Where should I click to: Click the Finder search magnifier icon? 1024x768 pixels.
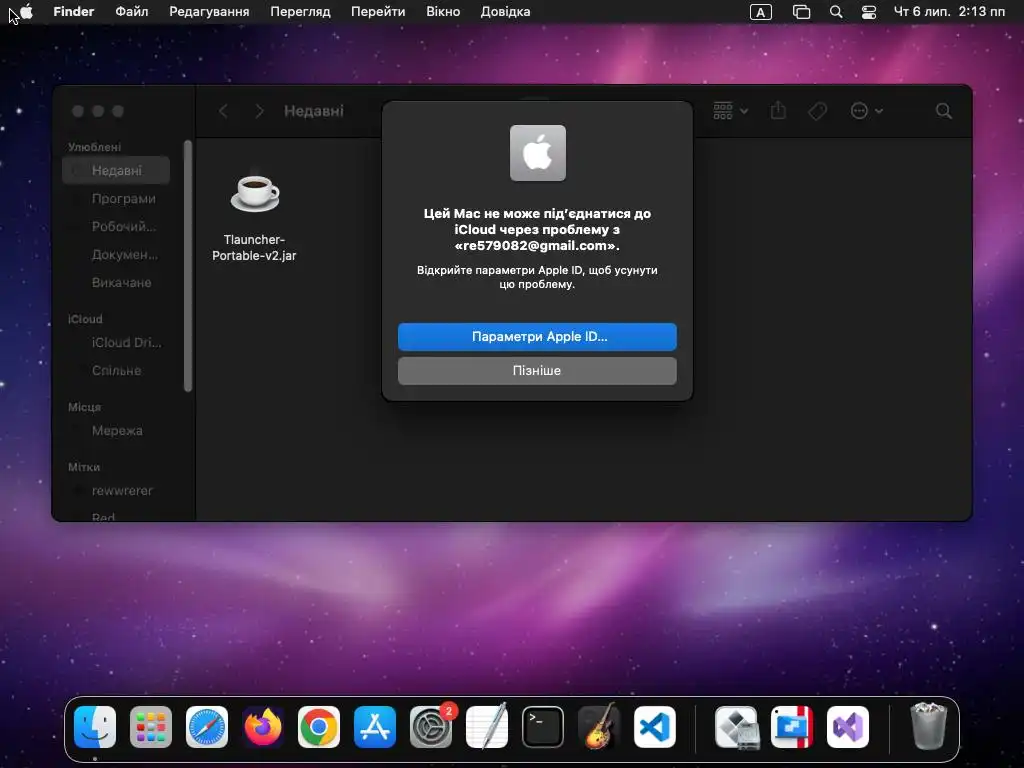point(944,111)
